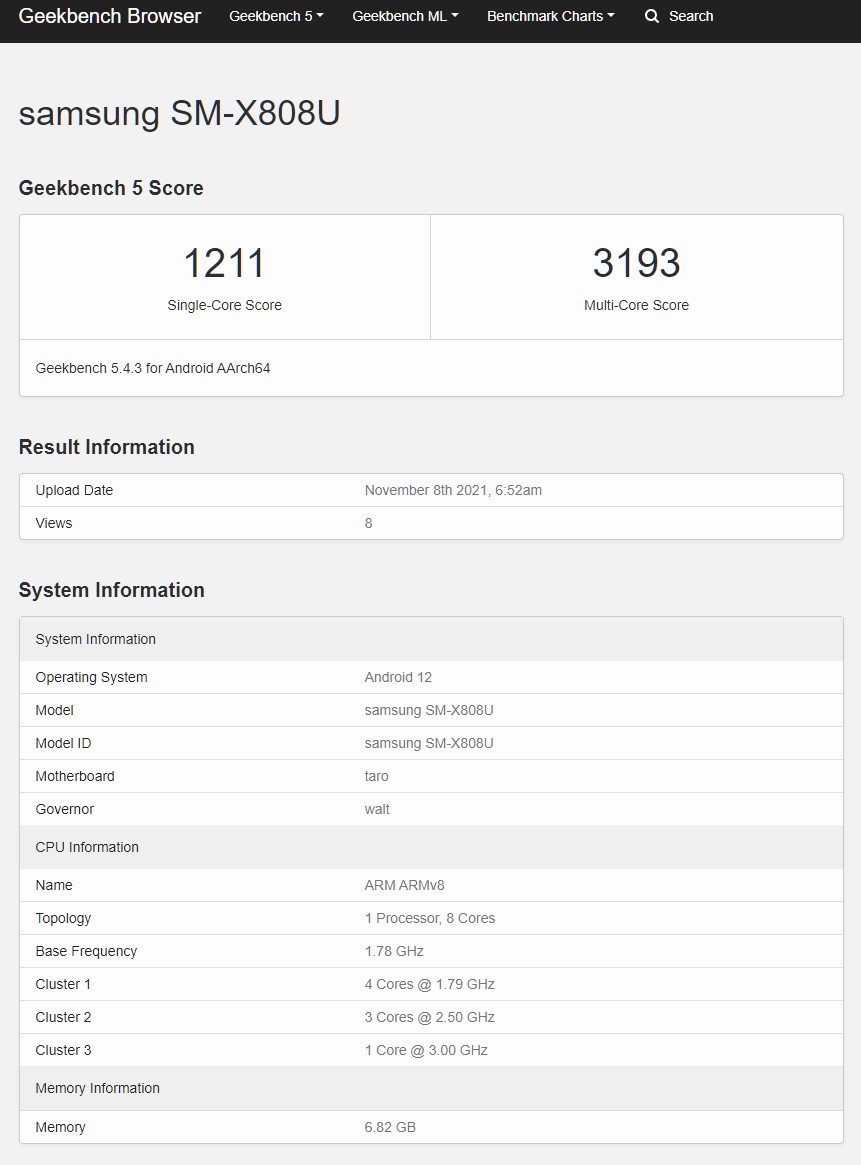The width and height of the screenshot is (861, 1165).
Task: Click the Upload Date value November 8th 2021
Action: [x=453, y=491]
